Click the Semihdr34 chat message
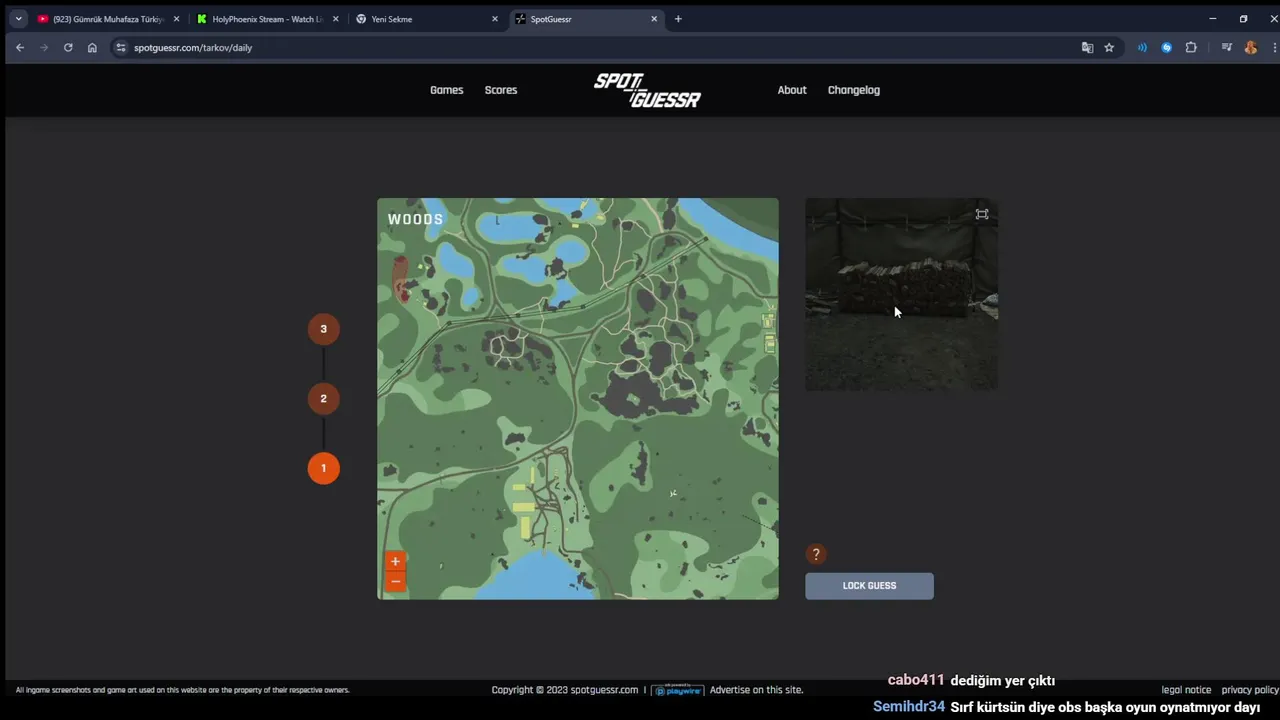1280x720 pixels. coord(1066,707)
